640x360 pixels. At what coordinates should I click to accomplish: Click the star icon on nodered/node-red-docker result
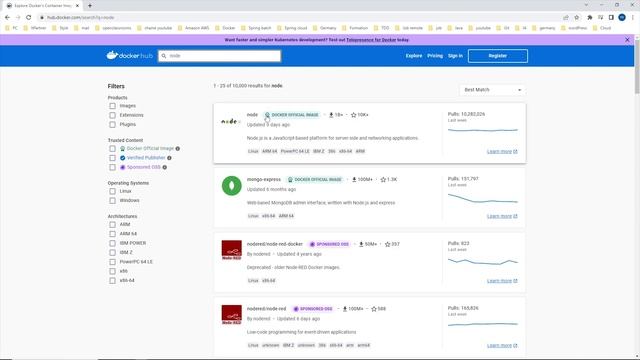[x=387, y=244]
